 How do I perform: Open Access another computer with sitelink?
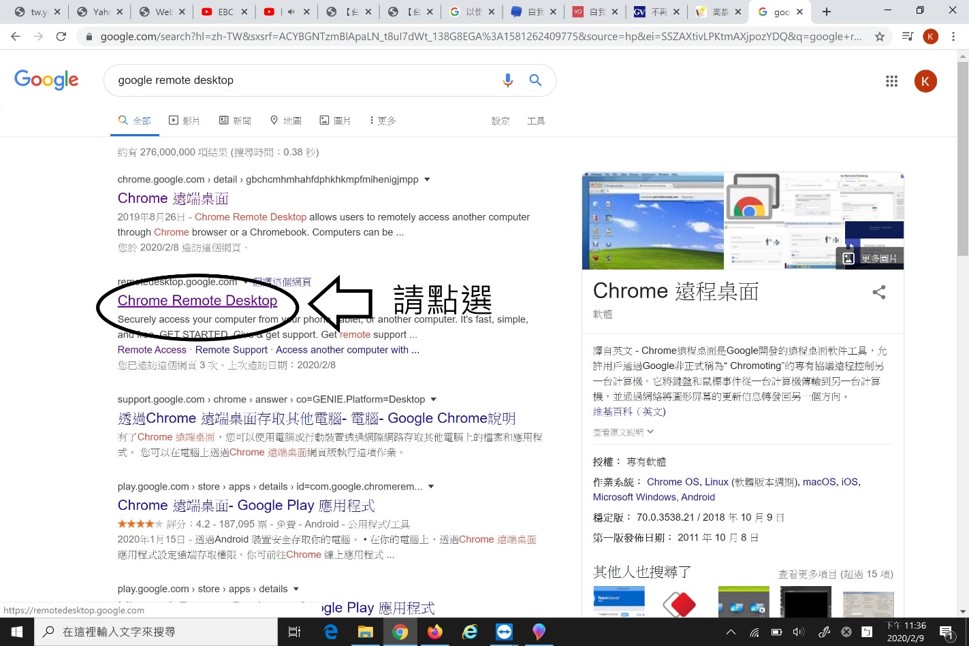(x=347, y=350)
